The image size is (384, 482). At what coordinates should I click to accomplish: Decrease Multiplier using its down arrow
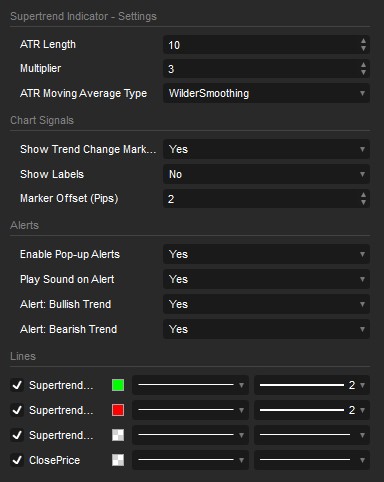click(363, 73)
